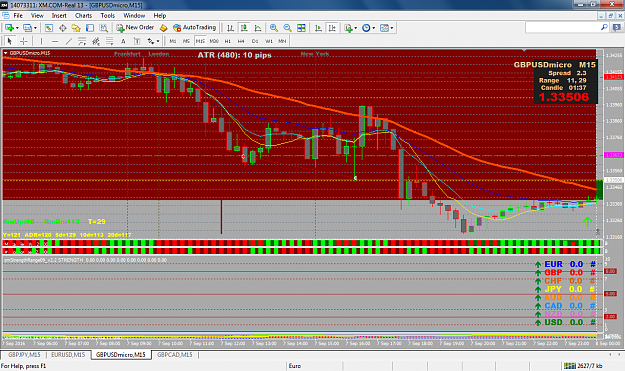The image size is (625, 371).
Task: Switch timeframe to M5
Action: 186,41
